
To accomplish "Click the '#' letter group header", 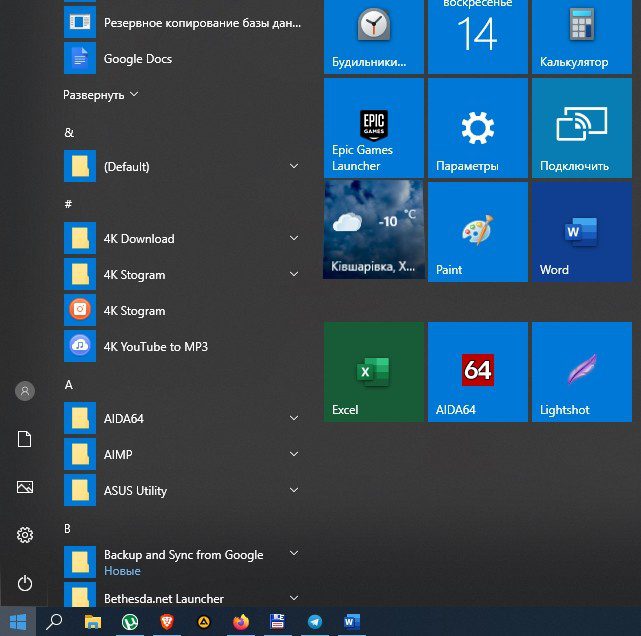I will (x=68, y=204).
